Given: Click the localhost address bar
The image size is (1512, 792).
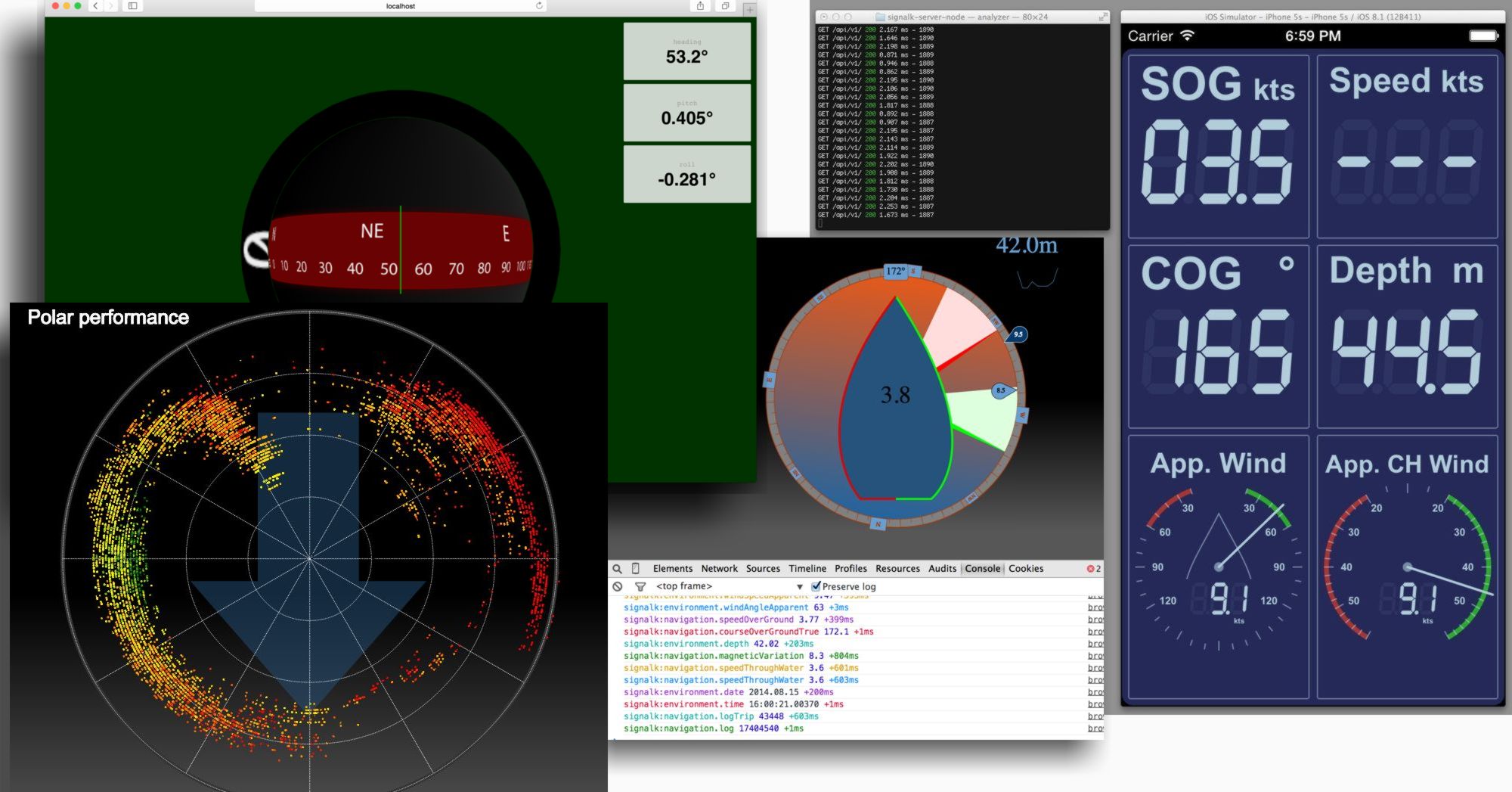Looking at the screenshot, I should [x=401, y=6].
